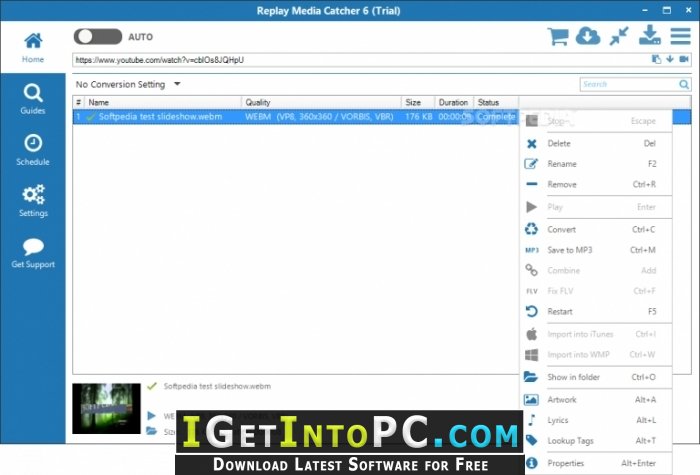
Task: Open the shopping cart purchase icon
Action: point(558,36)
